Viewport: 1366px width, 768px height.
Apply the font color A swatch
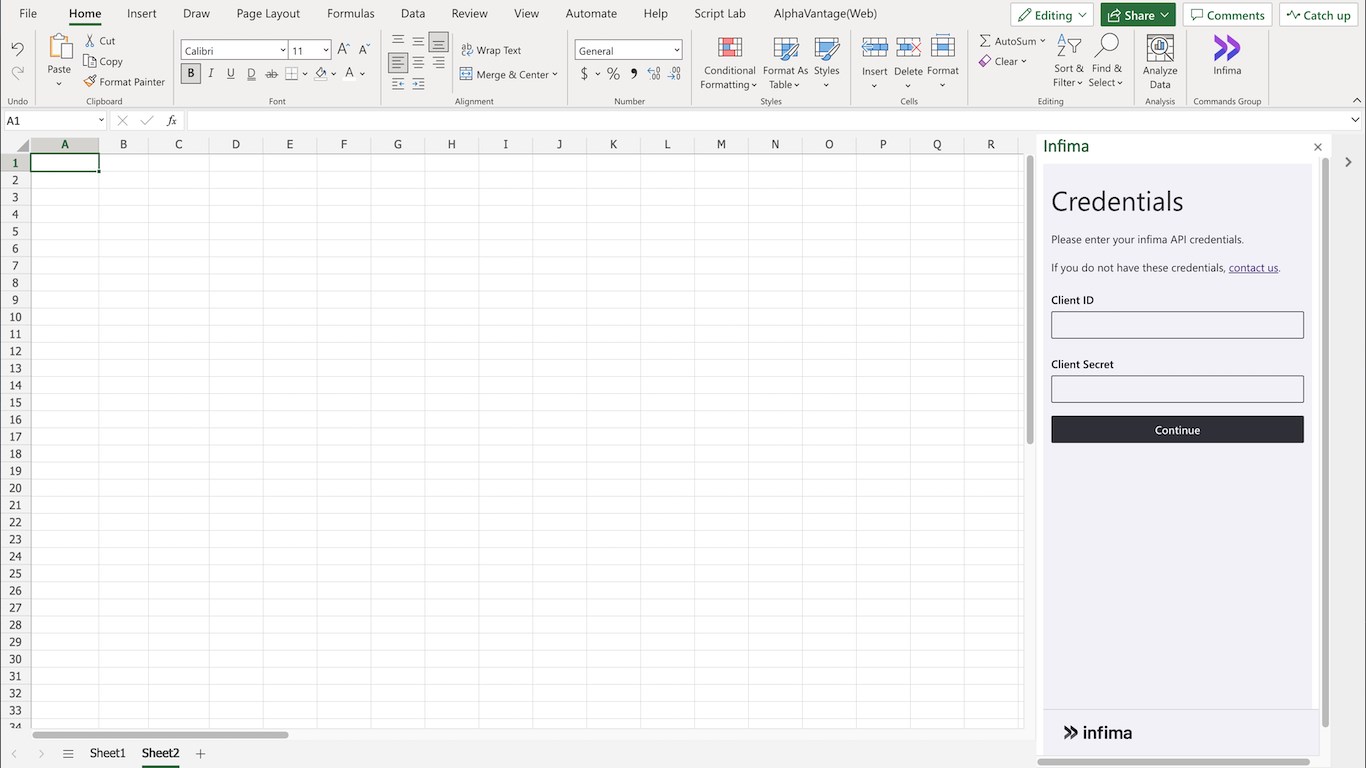click(349, 74)
